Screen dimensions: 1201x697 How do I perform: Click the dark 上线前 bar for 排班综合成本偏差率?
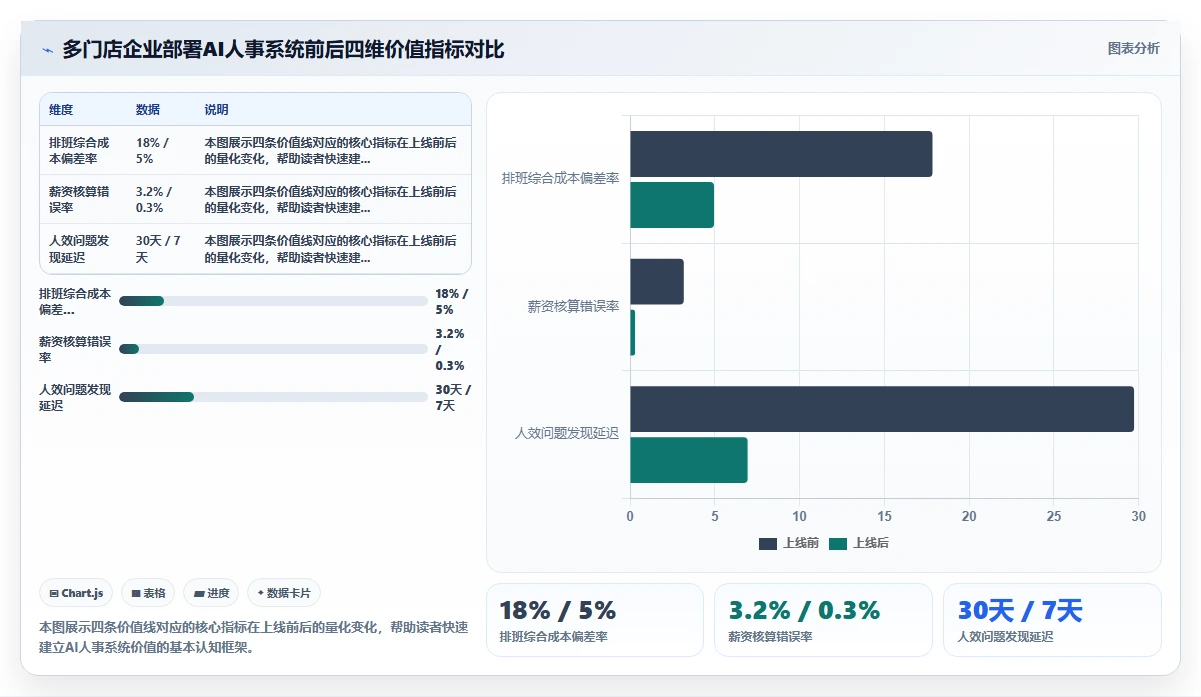click(781, 154)
